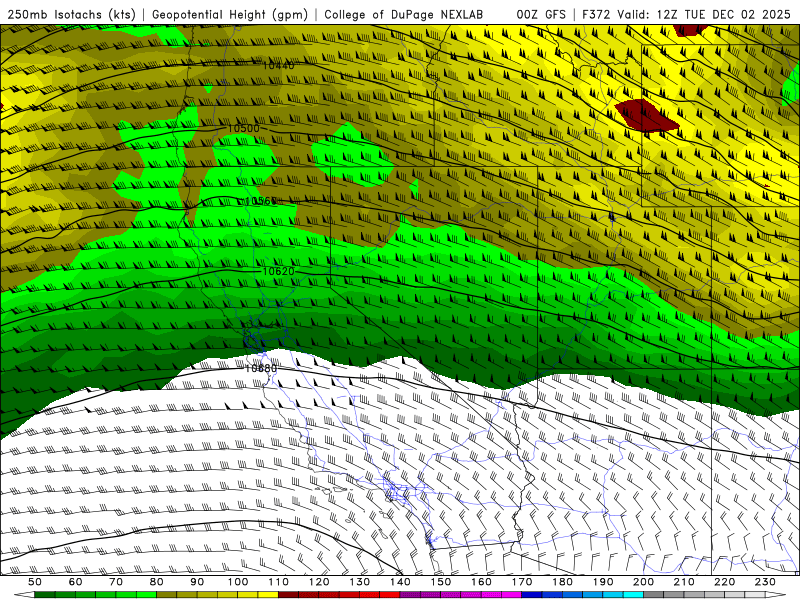The height and width of the screenshot is (600, 800).
Task: Select the 10560 height contour label
Action: 261,201
